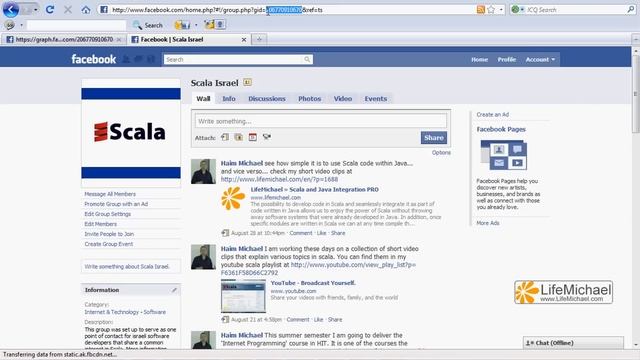Viewport: 640px width, 360px height.
Task: Click the facebook logo in header
Action: (94, 59)
